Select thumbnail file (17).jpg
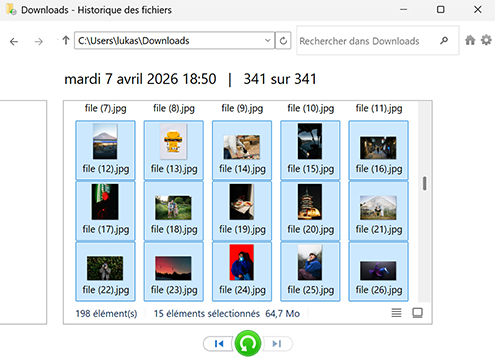The width and height of the screenshot is (495, 360). point(105,211)
